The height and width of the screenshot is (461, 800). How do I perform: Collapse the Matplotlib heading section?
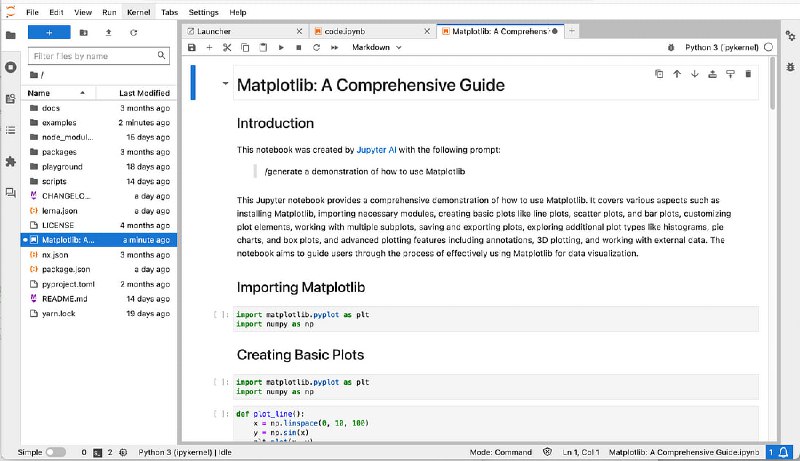[225, 84]
